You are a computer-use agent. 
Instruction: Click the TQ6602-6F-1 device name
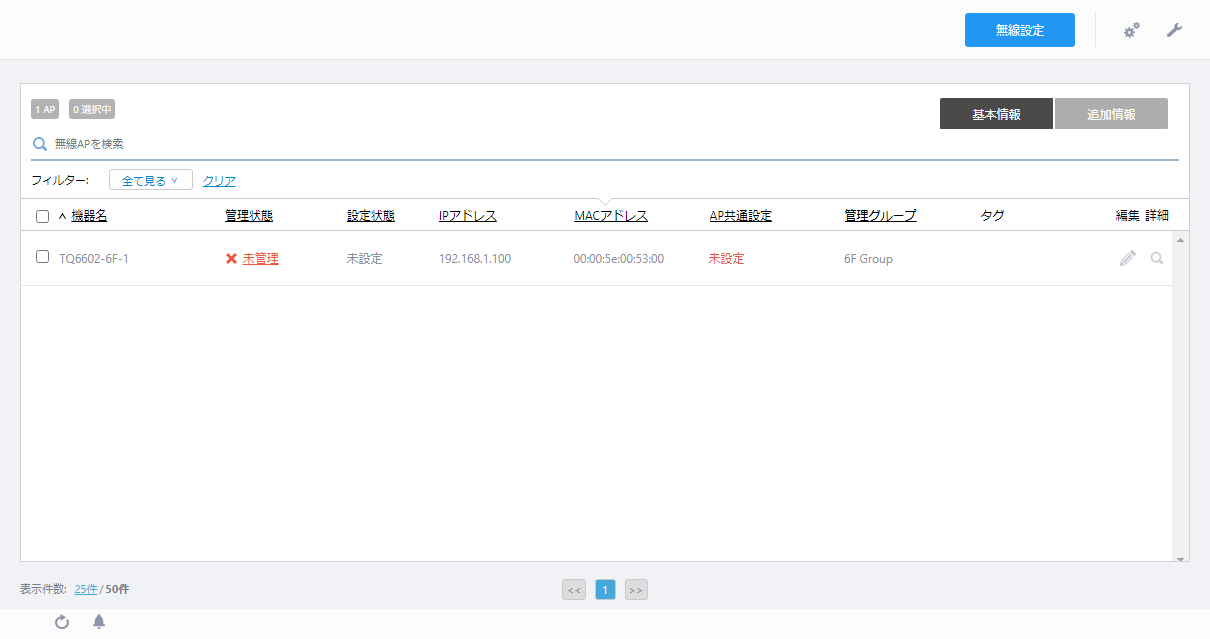(x=94, y=259)
